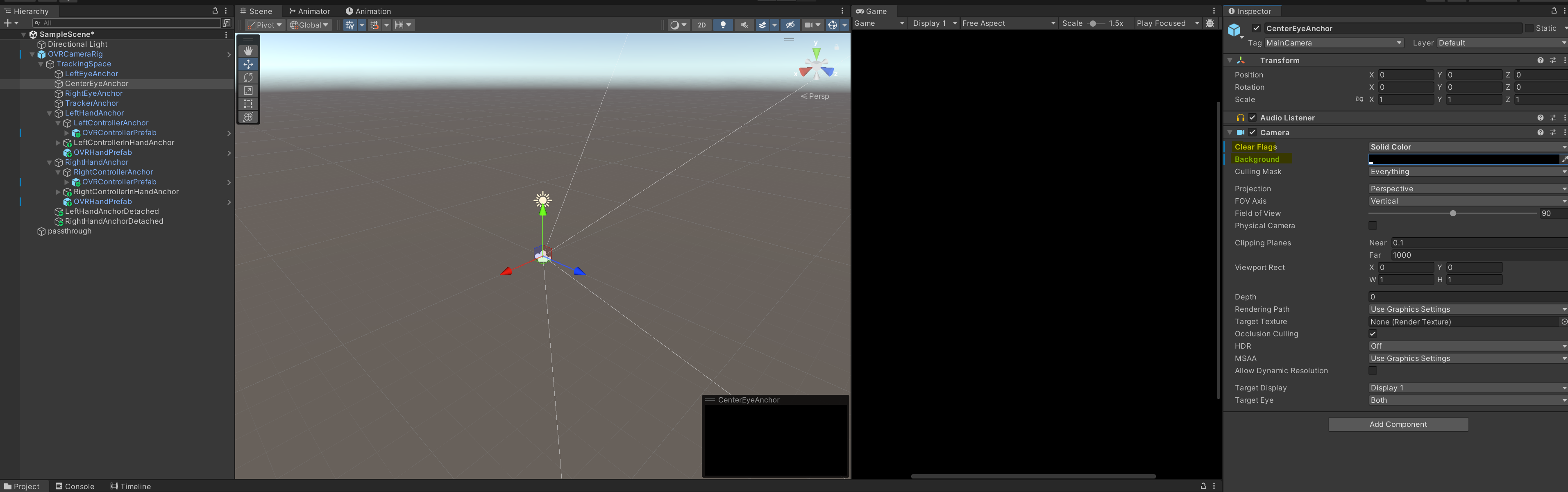Toggle 2D view mode button
The height and width of the screenshot is (492, 1568).
(701, 25)
